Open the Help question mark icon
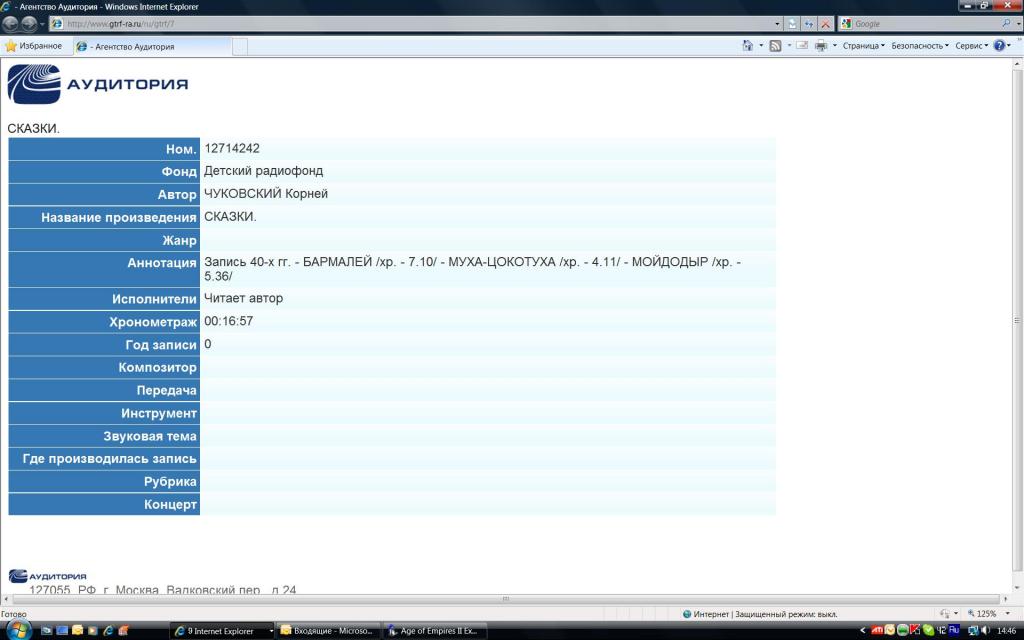Image resolution: width=1024 pixels, height=640 pixels. click(x=999, y=46)
